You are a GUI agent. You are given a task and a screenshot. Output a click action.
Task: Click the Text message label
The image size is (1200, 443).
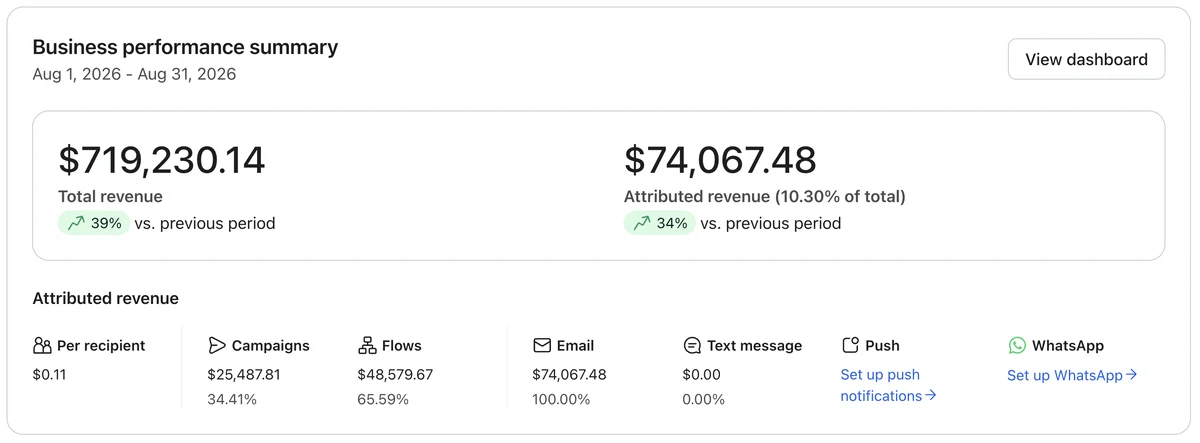coord(754,346)
